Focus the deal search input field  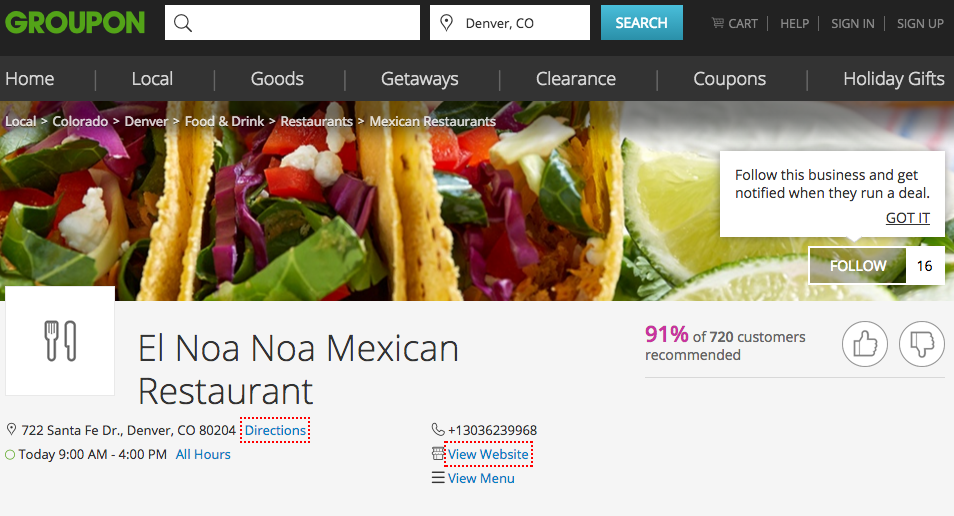(292, 23)
